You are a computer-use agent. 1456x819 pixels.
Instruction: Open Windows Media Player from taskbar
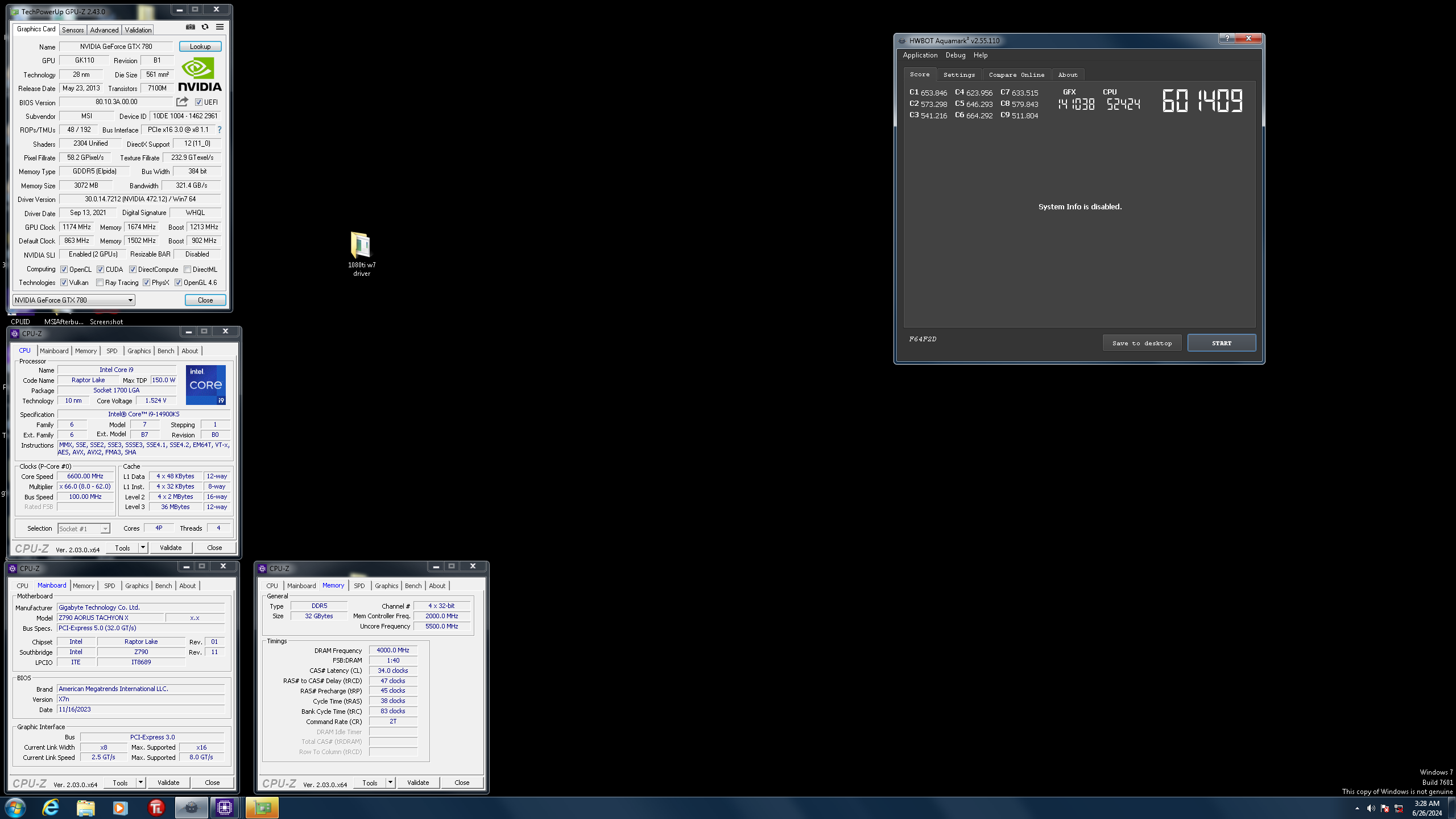(121, 808)
